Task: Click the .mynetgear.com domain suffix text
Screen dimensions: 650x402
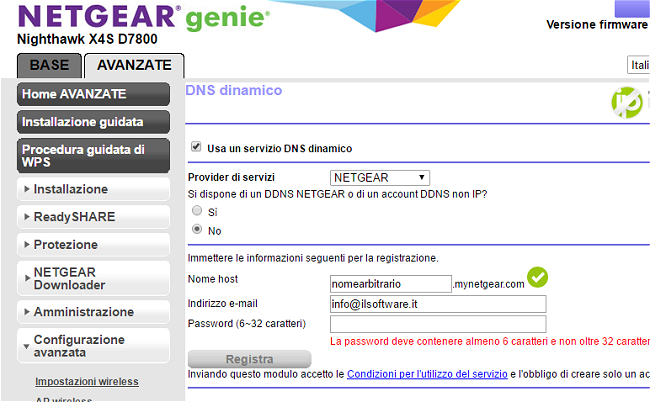Action: 489,284
